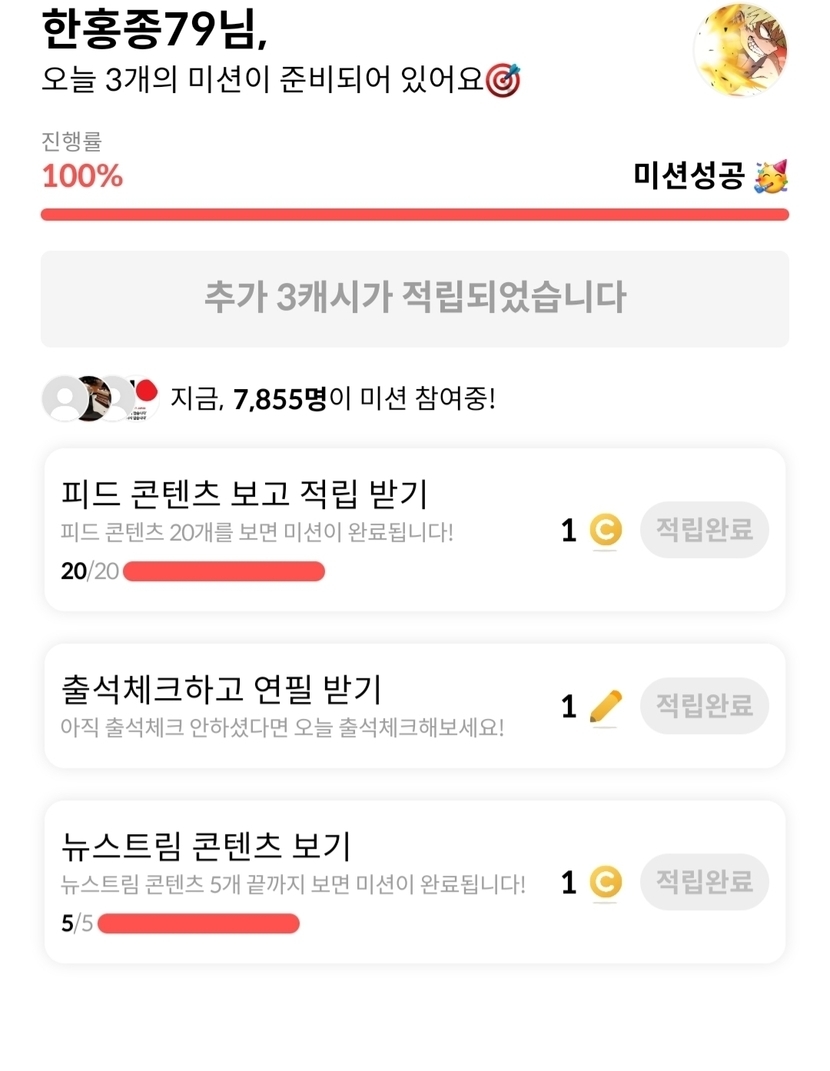This screenshot has height=1071, width=830.
Task: Tap the 한홍종79님 username heading
Action: 155,31
